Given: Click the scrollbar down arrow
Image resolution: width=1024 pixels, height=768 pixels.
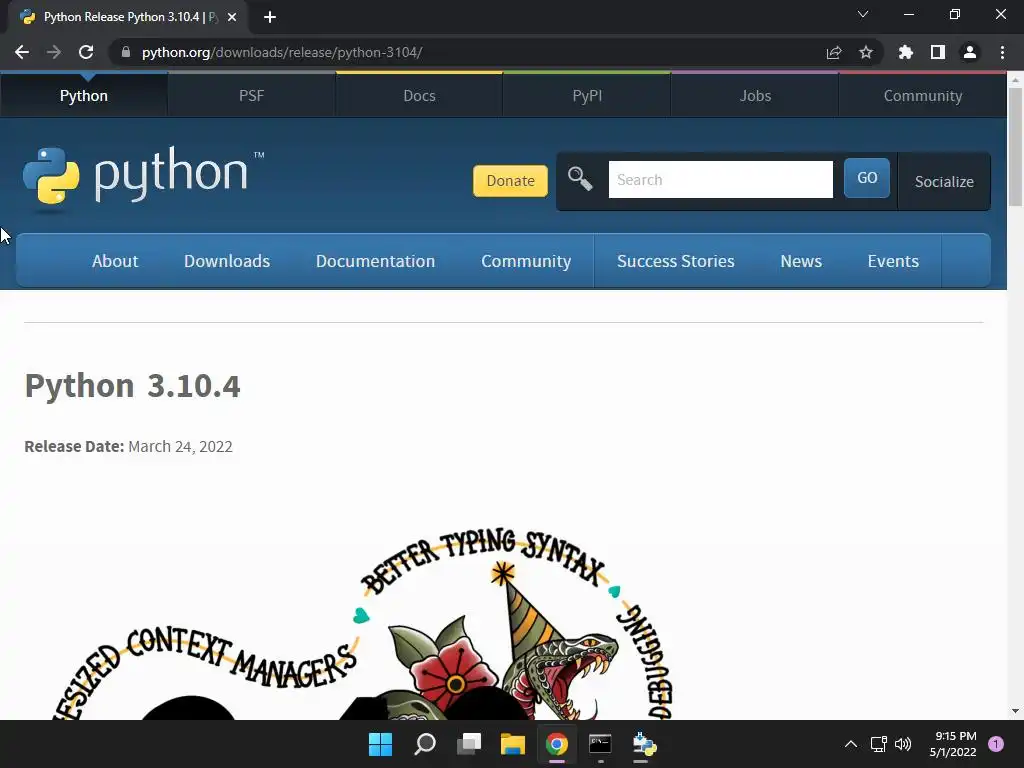Looking at the screenshot, I should [x=1015, y=711].
